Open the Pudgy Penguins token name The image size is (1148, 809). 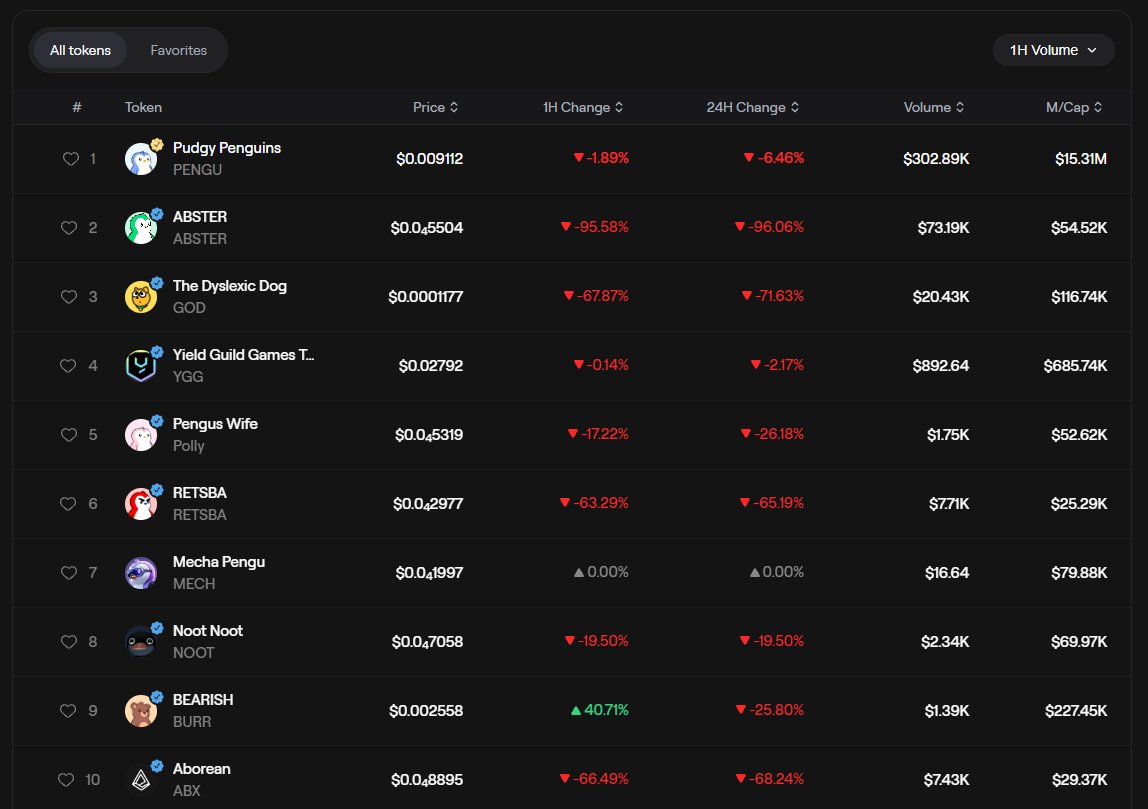227,148
